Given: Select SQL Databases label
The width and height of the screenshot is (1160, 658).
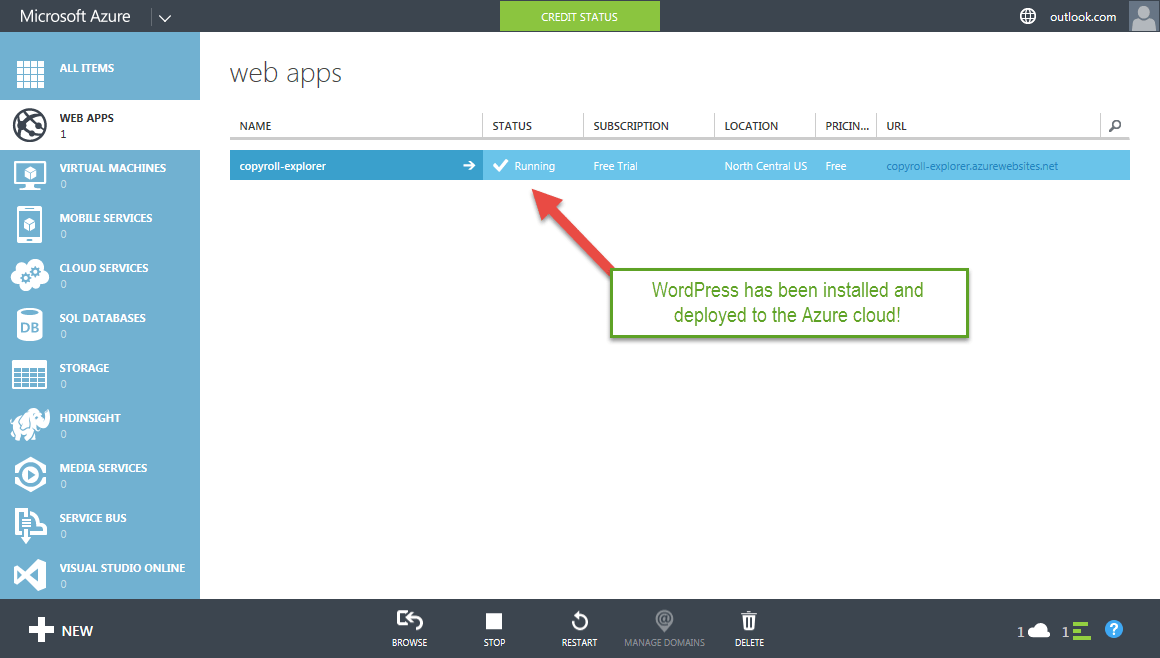Looking at the screenshot, I should [102, 318].
